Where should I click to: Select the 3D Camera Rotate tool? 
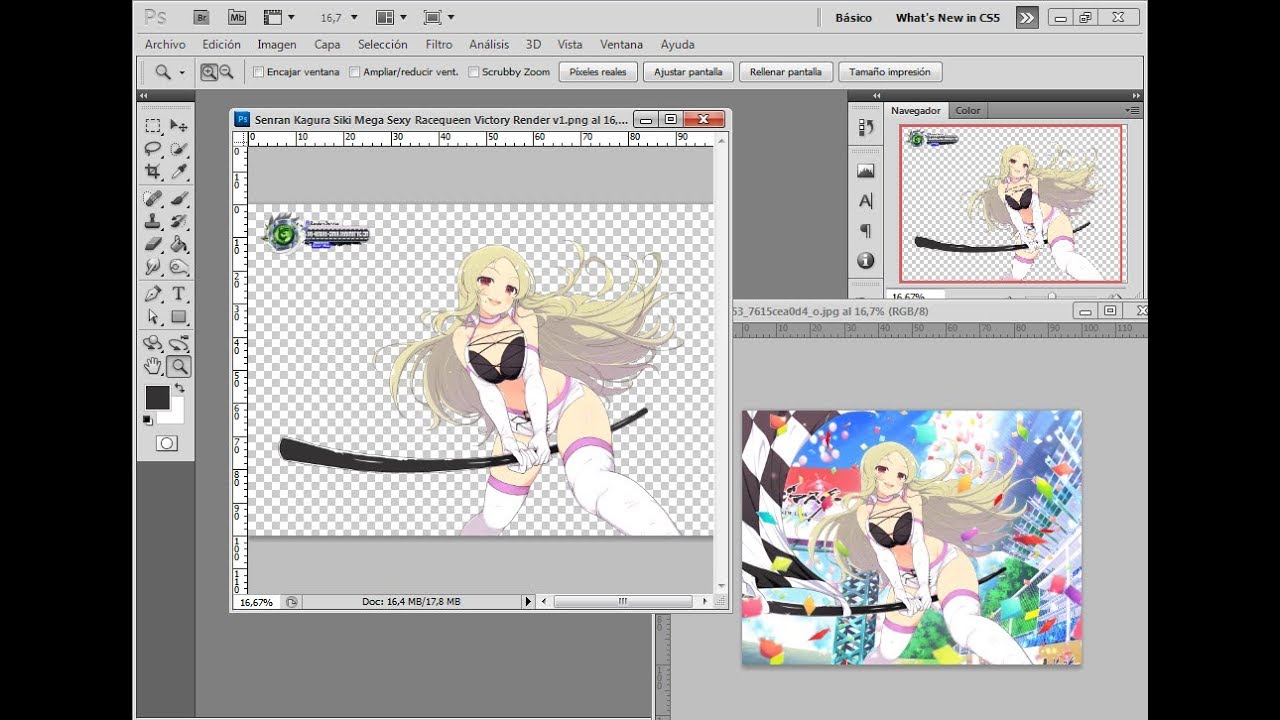coord(179,343)
